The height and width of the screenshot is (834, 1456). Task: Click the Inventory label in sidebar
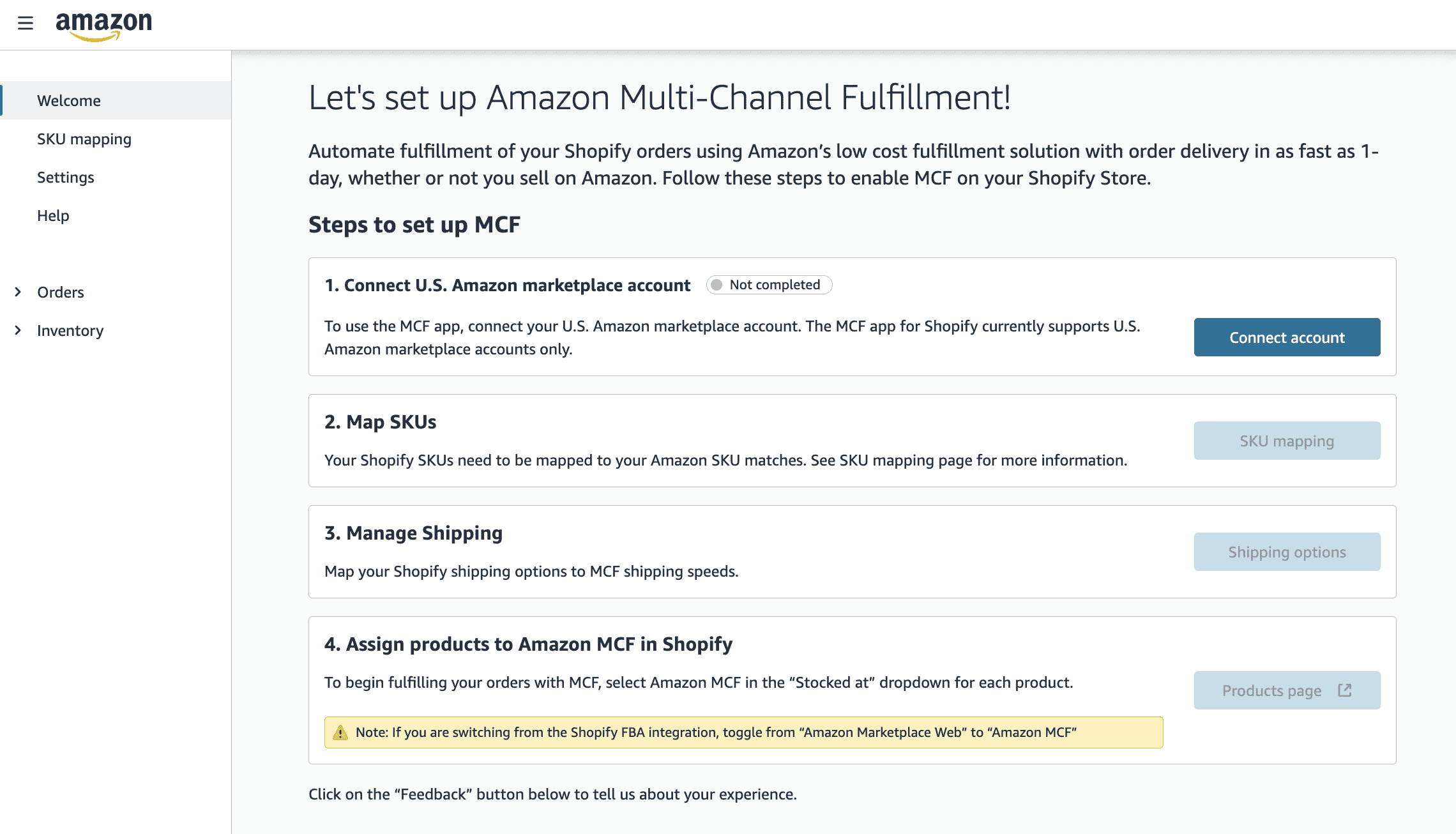(x=70, y=330)
